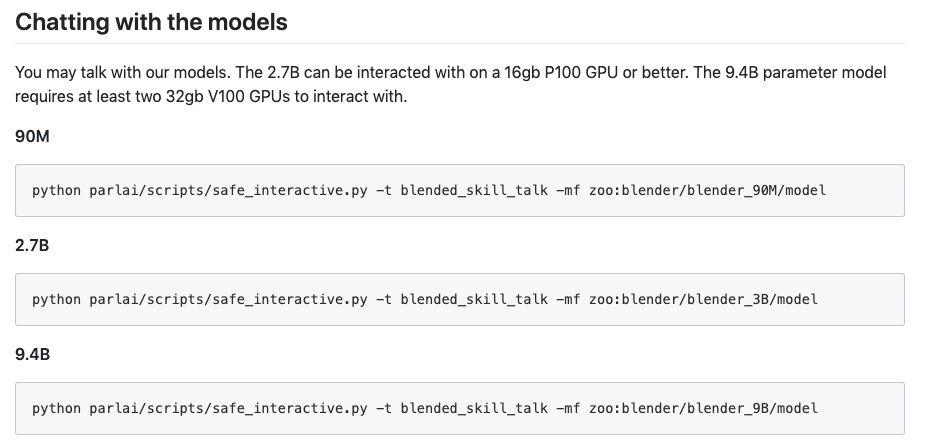
Task: Click the "9.4B" subheading above third command
Action: (x=32, y=354)
